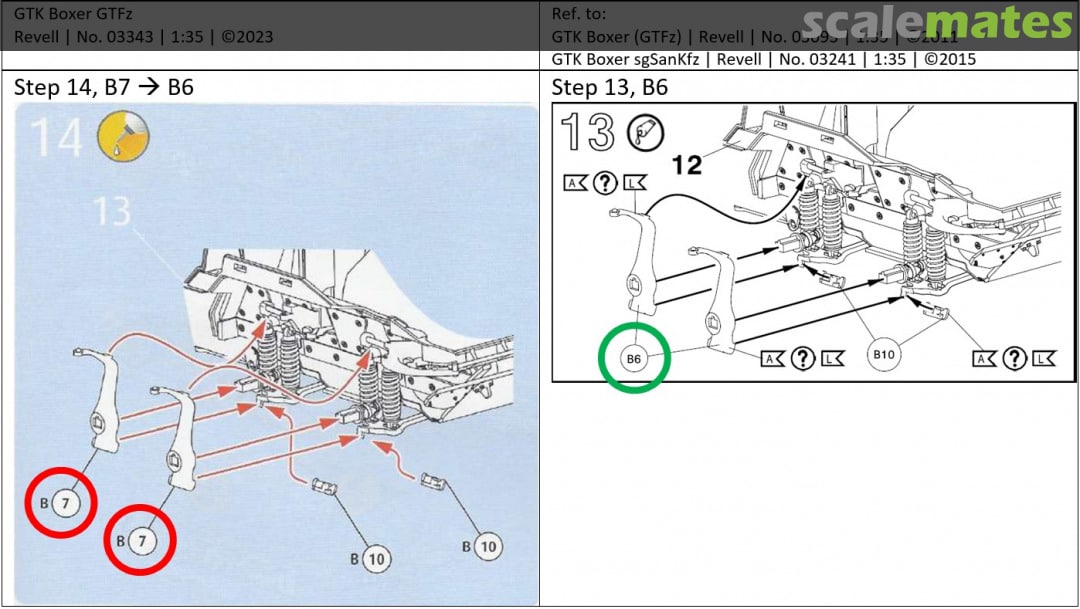Select the lower-right red-circled B7 label

pyautogui.click(x=142, y=541)
